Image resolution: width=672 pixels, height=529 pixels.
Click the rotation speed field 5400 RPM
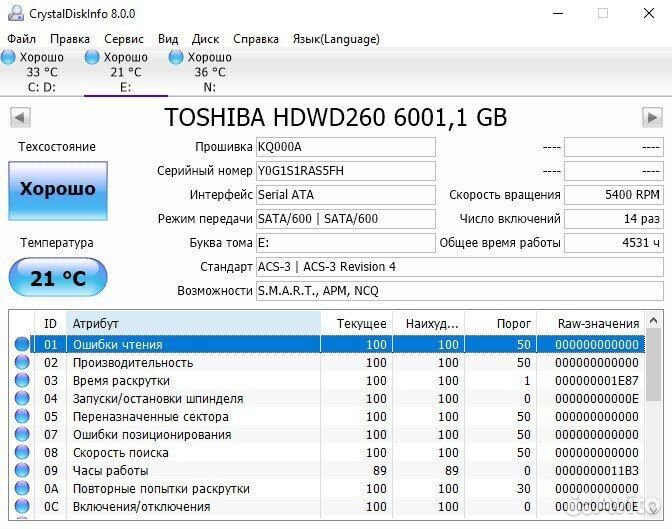point(614,195)
